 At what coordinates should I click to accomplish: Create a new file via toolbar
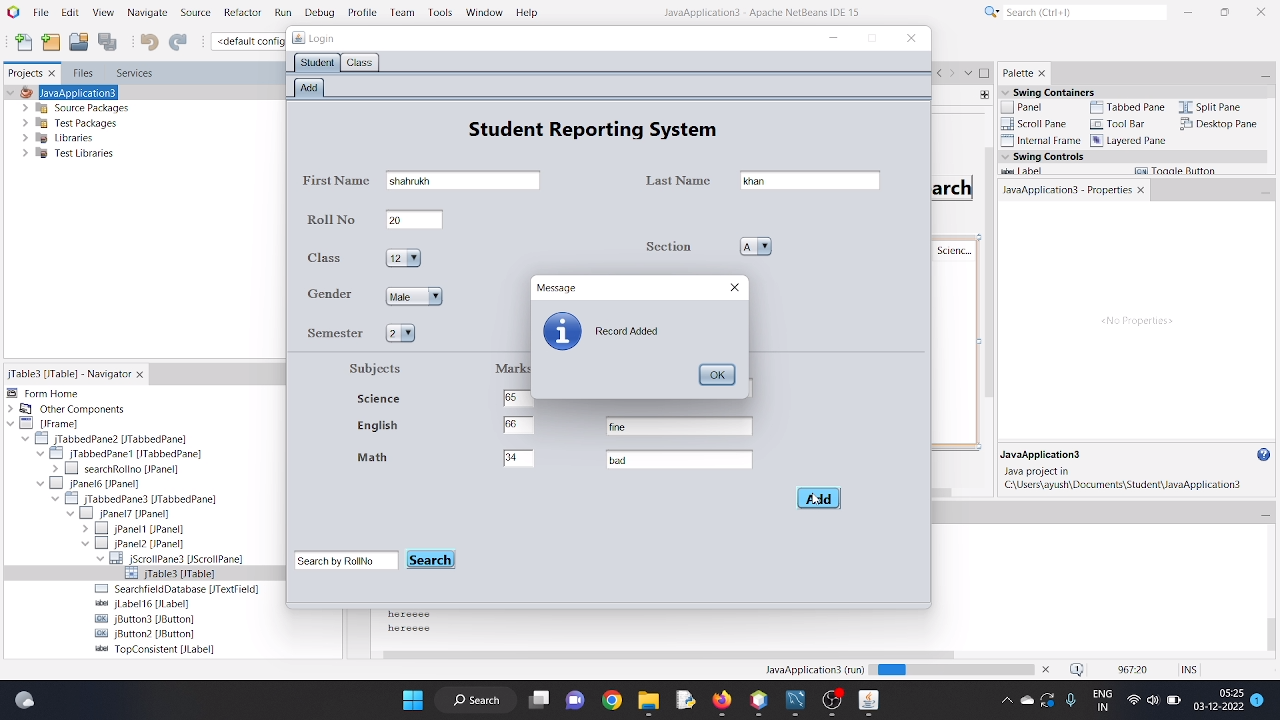[x=22, y=42]
